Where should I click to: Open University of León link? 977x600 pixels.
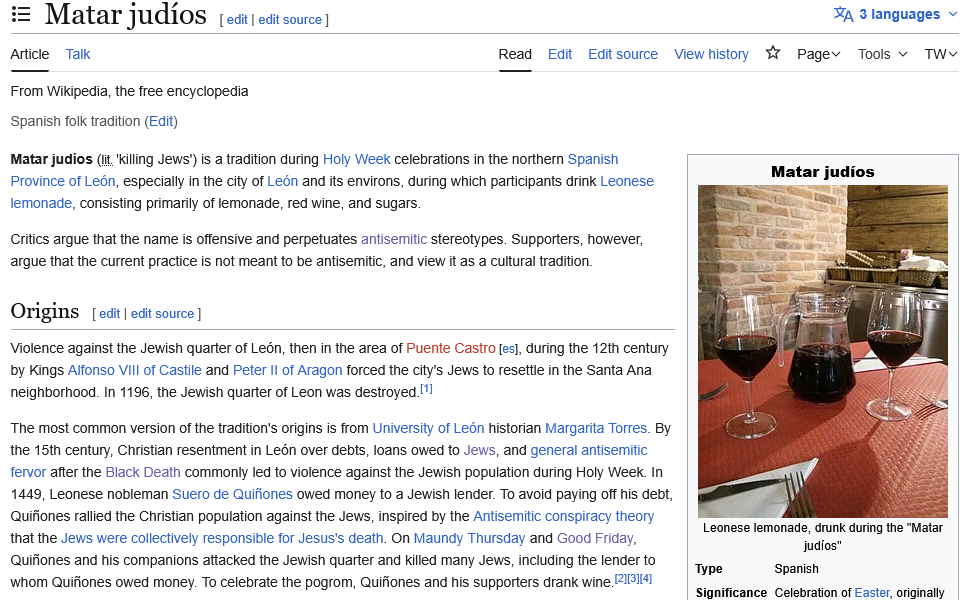tap(428, 429)
